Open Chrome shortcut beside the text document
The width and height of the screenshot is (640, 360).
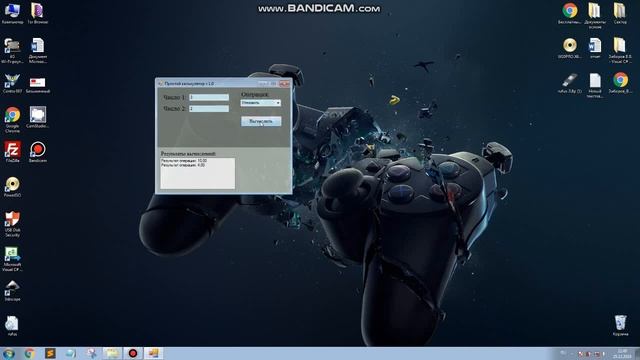(620, 83)
